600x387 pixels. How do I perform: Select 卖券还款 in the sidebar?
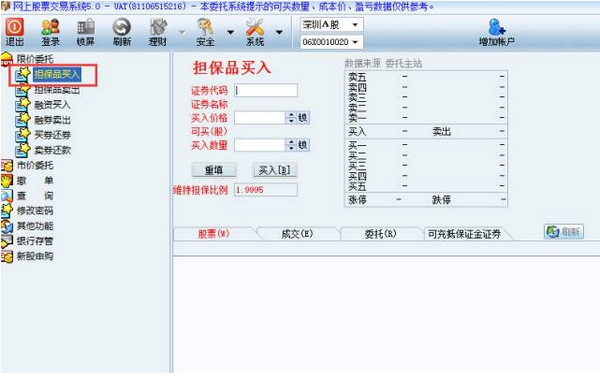point(52,150)
